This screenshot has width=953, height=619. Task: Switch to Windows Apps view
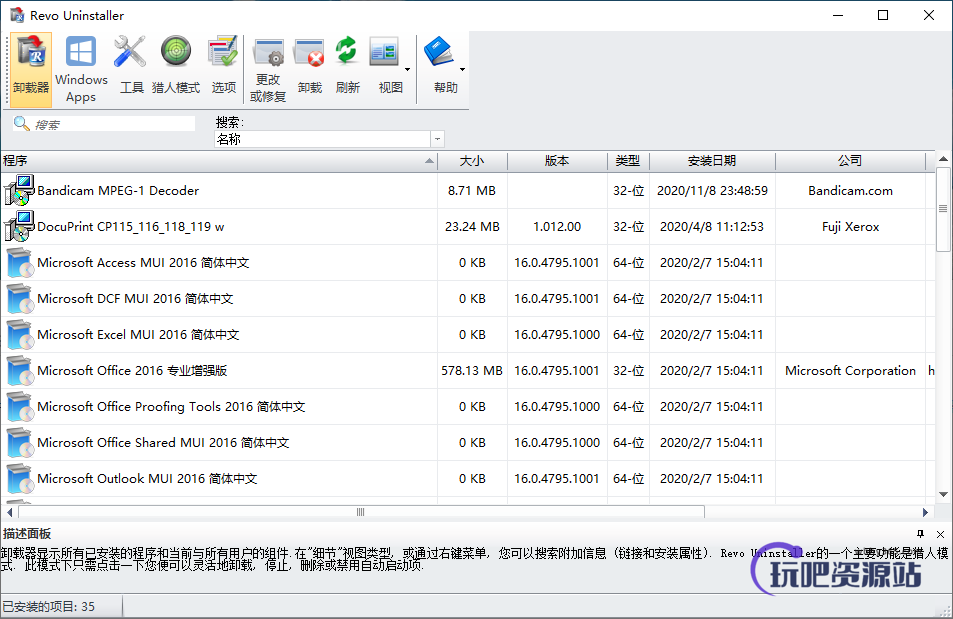(81, 69)
